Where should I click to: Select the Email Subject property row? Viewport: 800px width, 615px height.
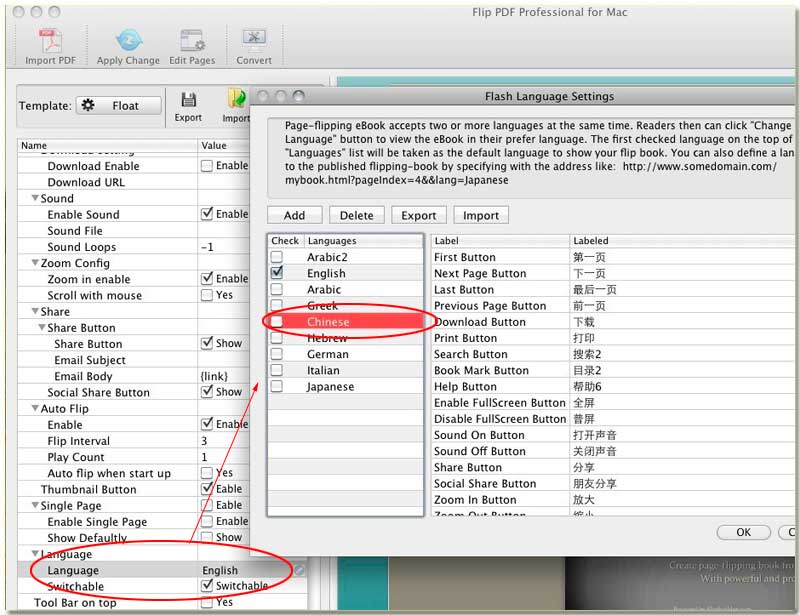tap(134, 360)
